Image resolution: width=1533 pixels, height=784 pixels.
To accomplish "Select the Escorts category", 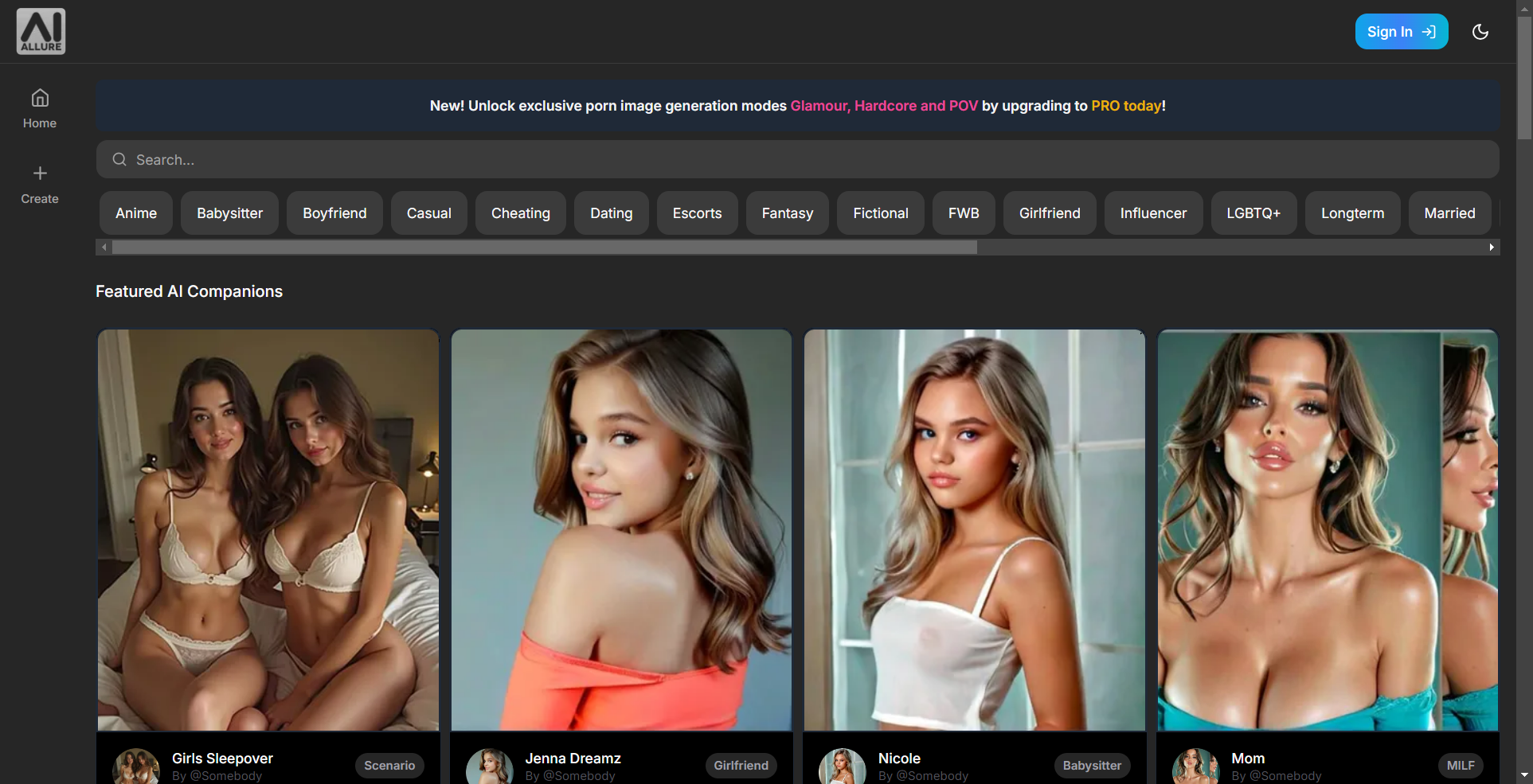I will click(x=698, y=213).
